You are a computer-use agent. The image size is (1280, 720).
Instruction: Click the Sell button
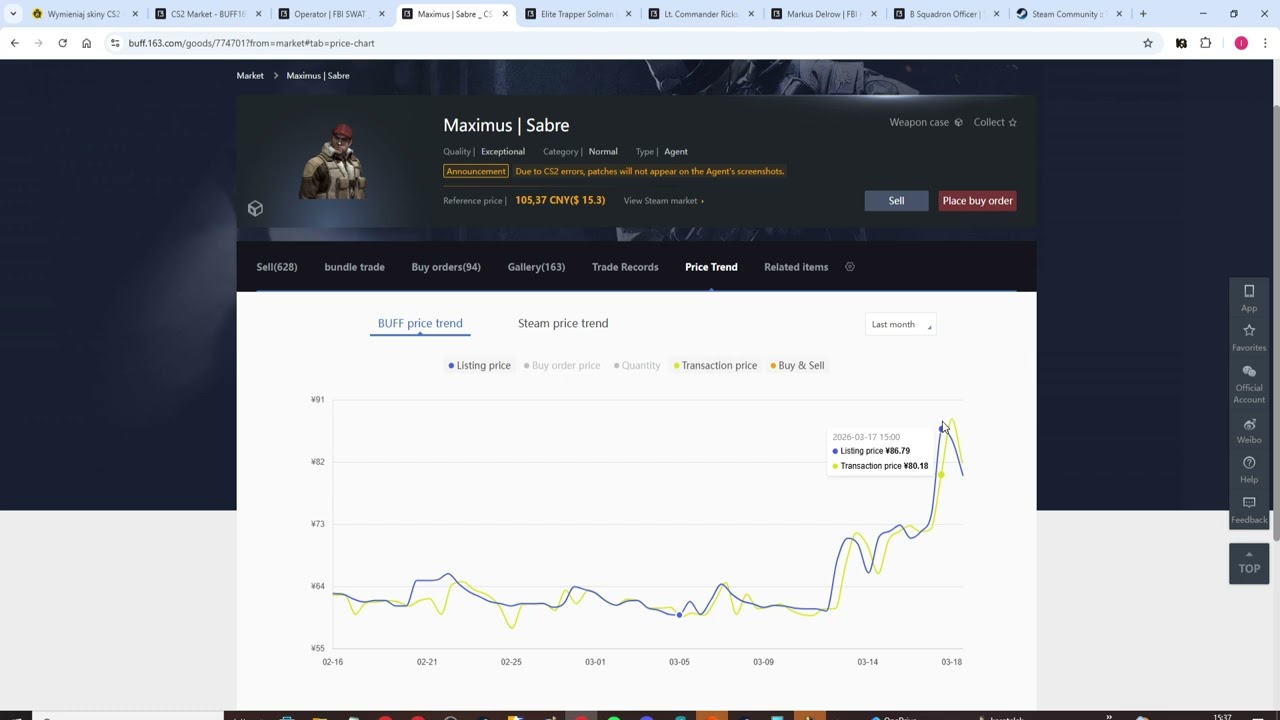click(x=896, y=200)
